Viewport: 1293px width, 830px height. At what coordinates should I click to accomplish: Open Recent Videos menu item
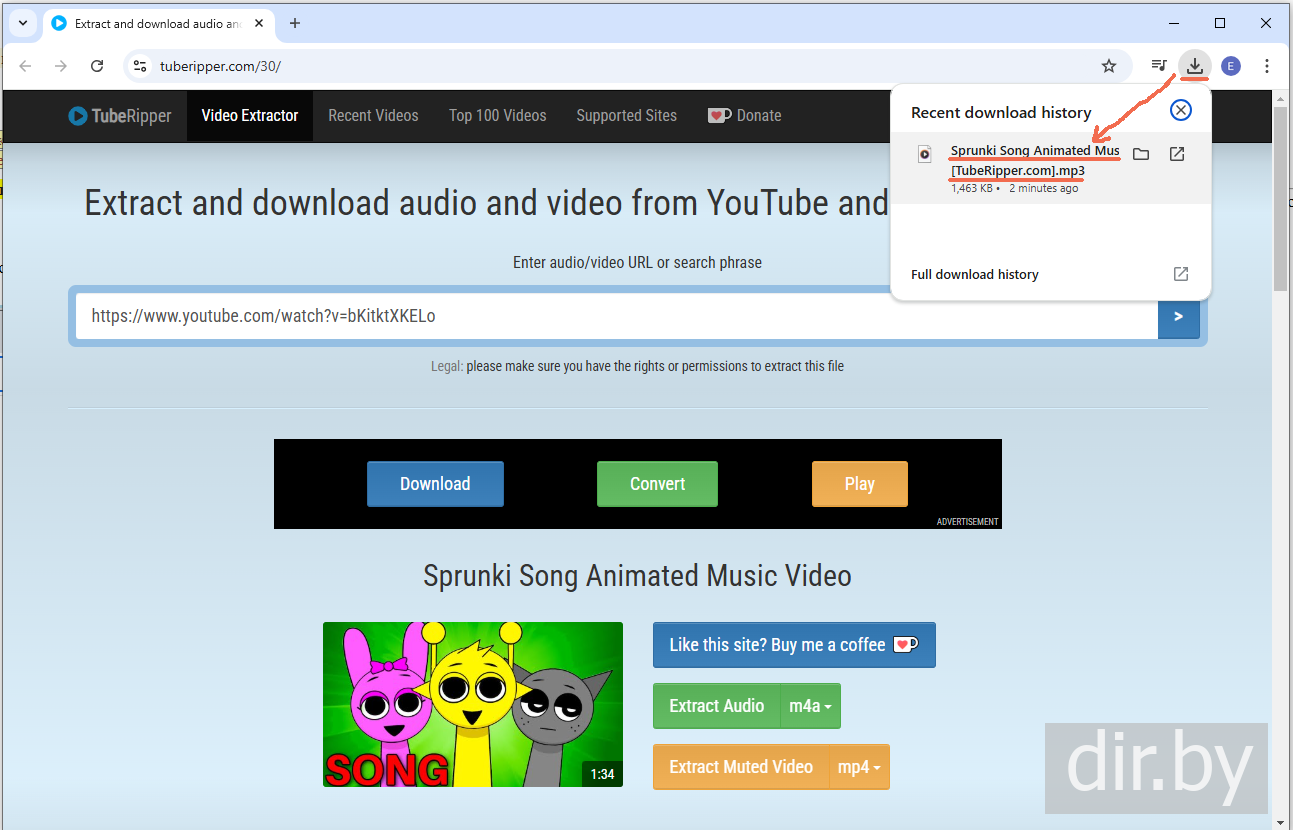click(x=373, y=116)
